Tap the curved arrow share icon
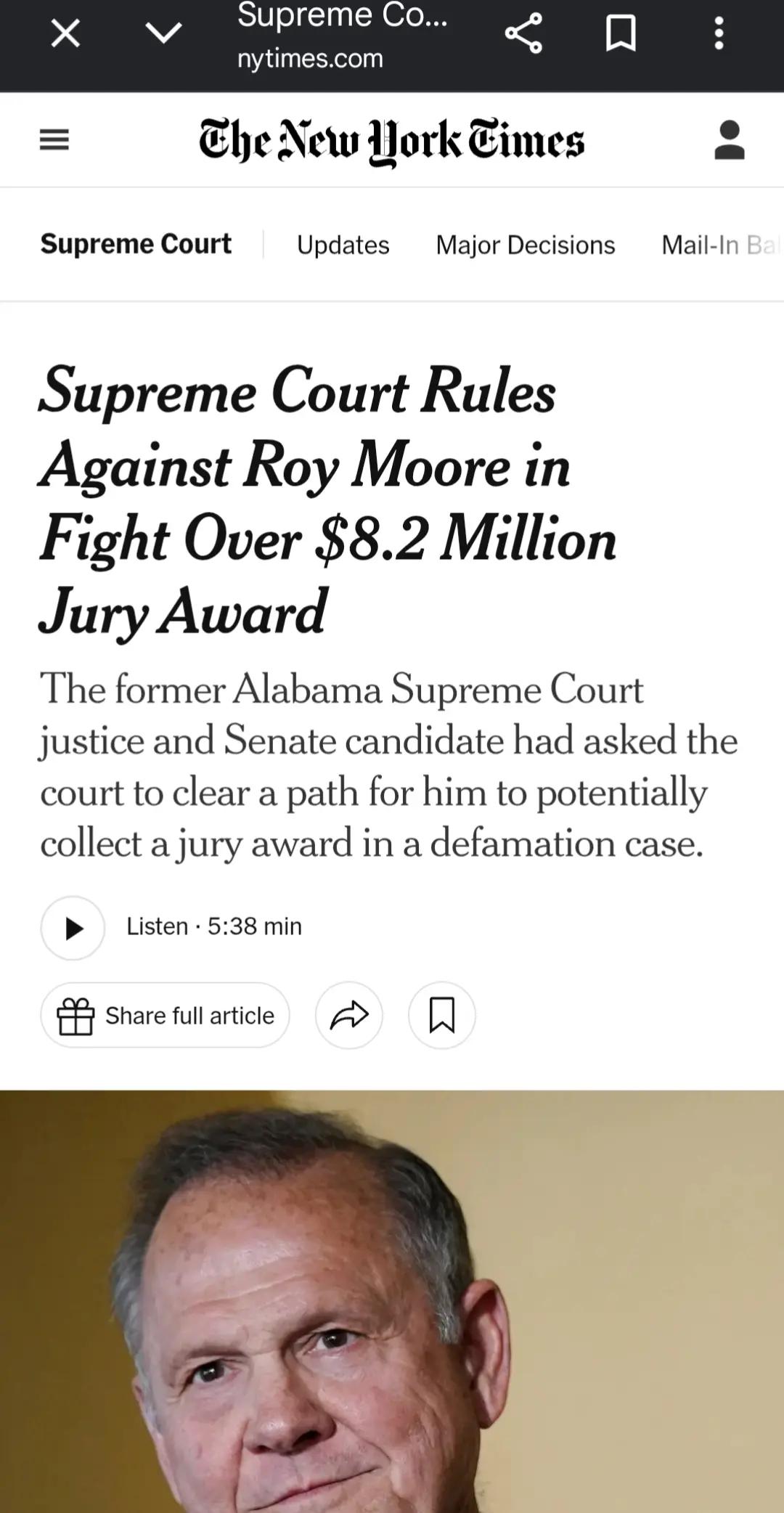The image size is (784, 1513). click(349, 1015)
